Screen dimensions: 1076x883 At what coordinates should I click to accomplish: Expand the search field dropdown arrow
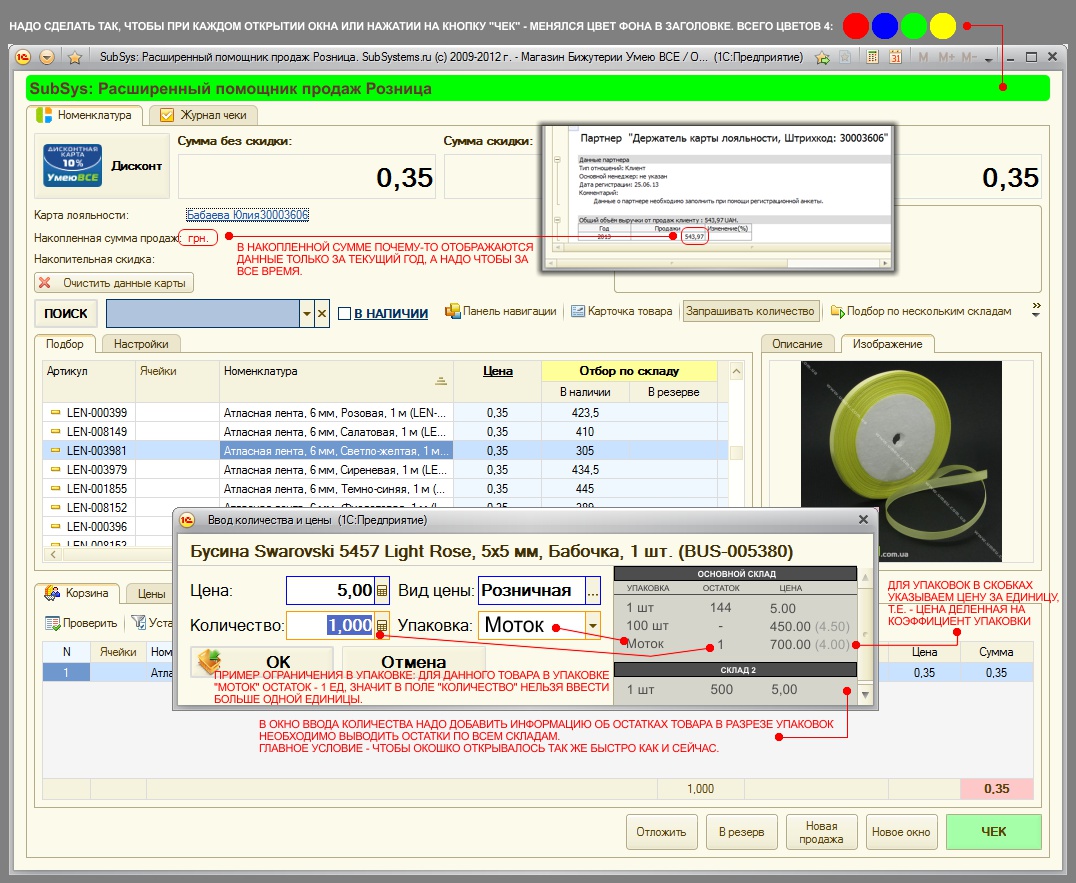click(306, 313)
